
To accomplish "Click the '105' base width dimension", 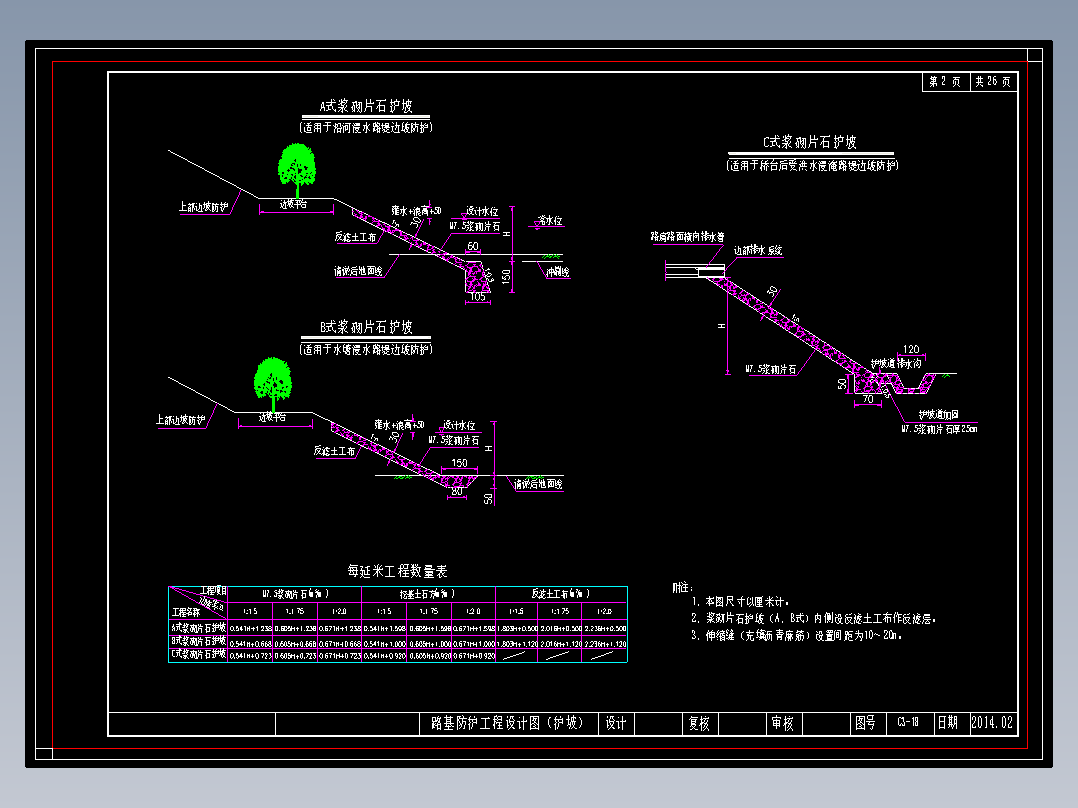I will point(478,297).
